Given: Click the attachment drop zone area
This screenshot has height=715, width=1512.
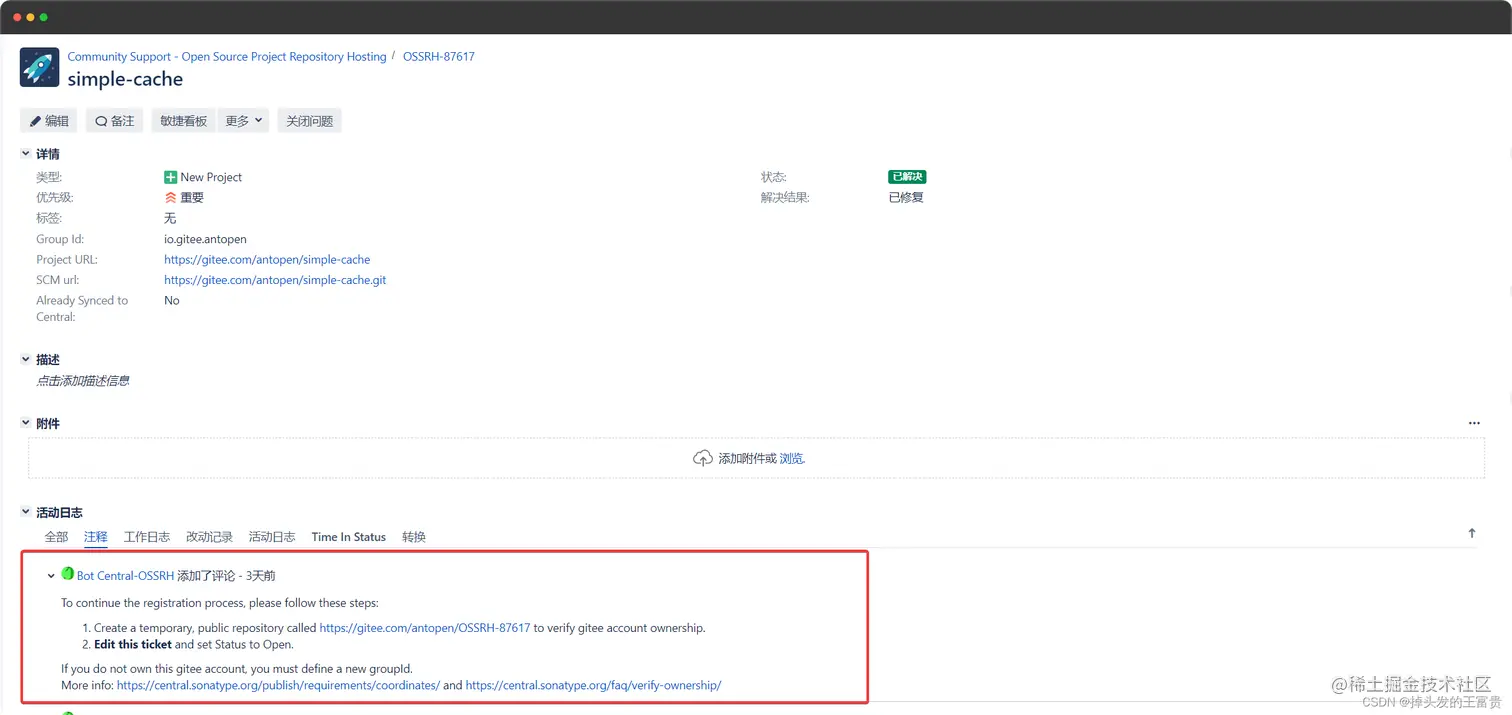Looking at the screenshot, I should [x=755, y=458].
